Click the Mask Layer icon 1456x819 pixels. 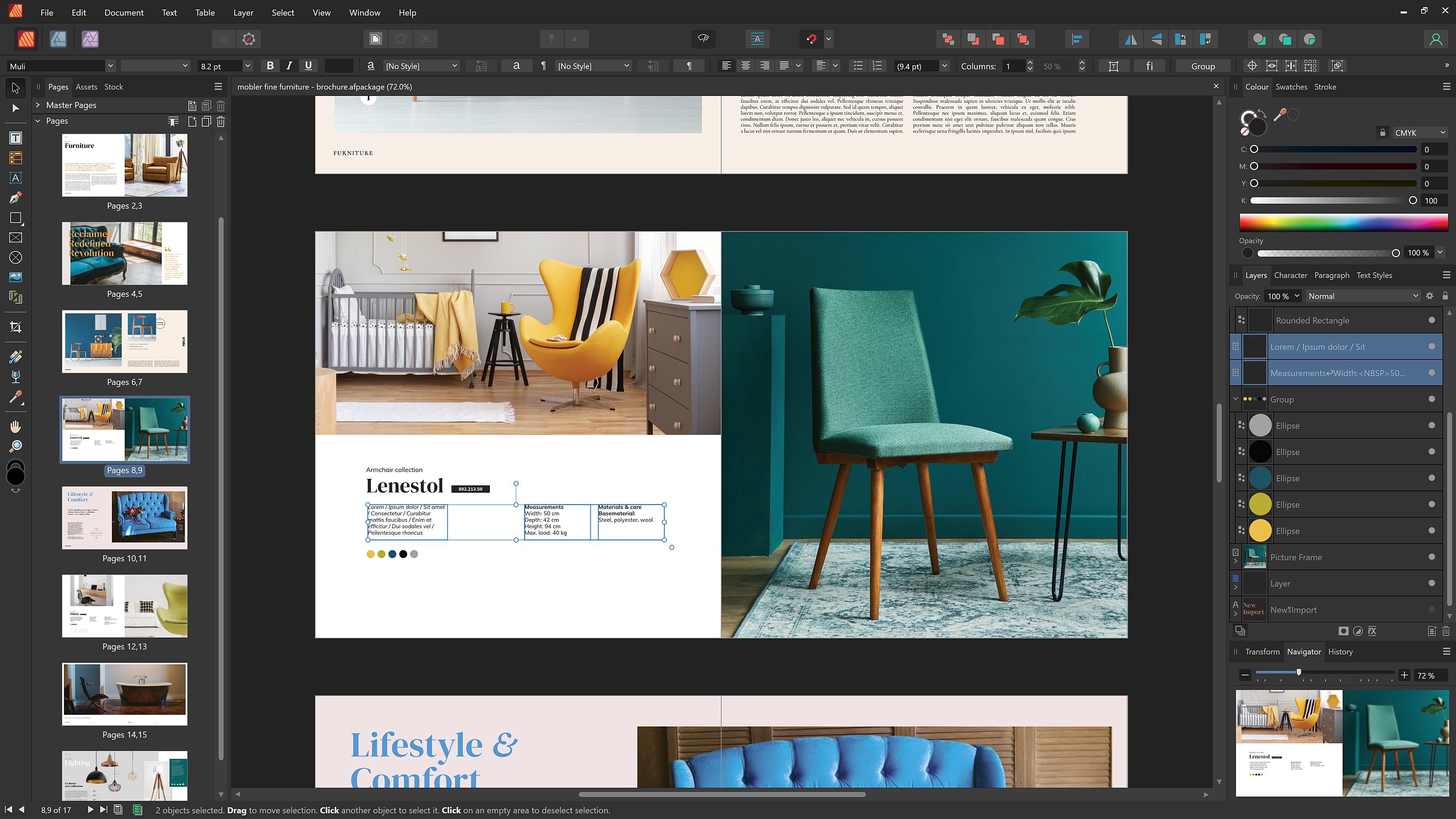pos(1343,631)
